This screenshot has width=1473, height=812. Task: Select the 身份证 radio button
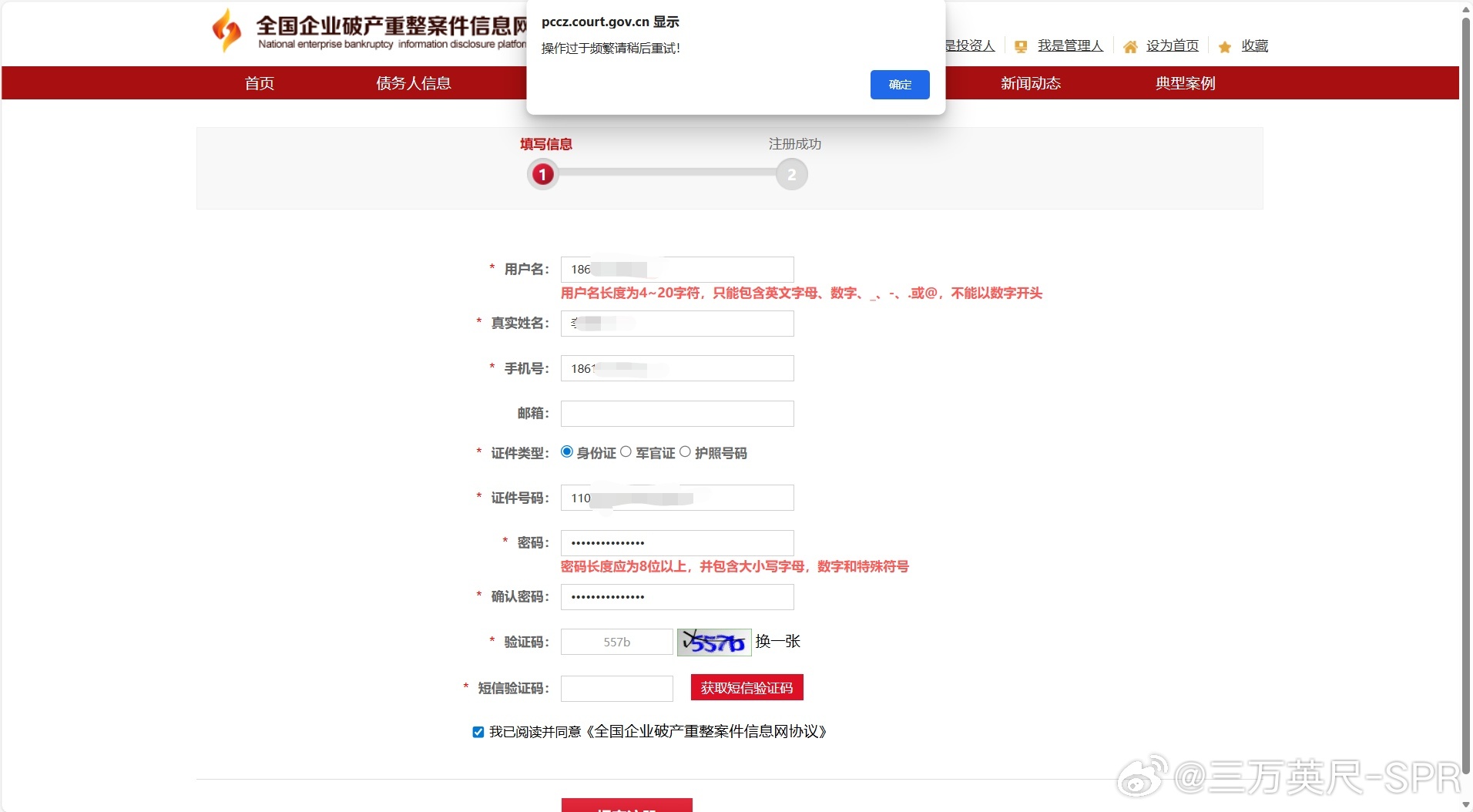(x=567, y=452)
